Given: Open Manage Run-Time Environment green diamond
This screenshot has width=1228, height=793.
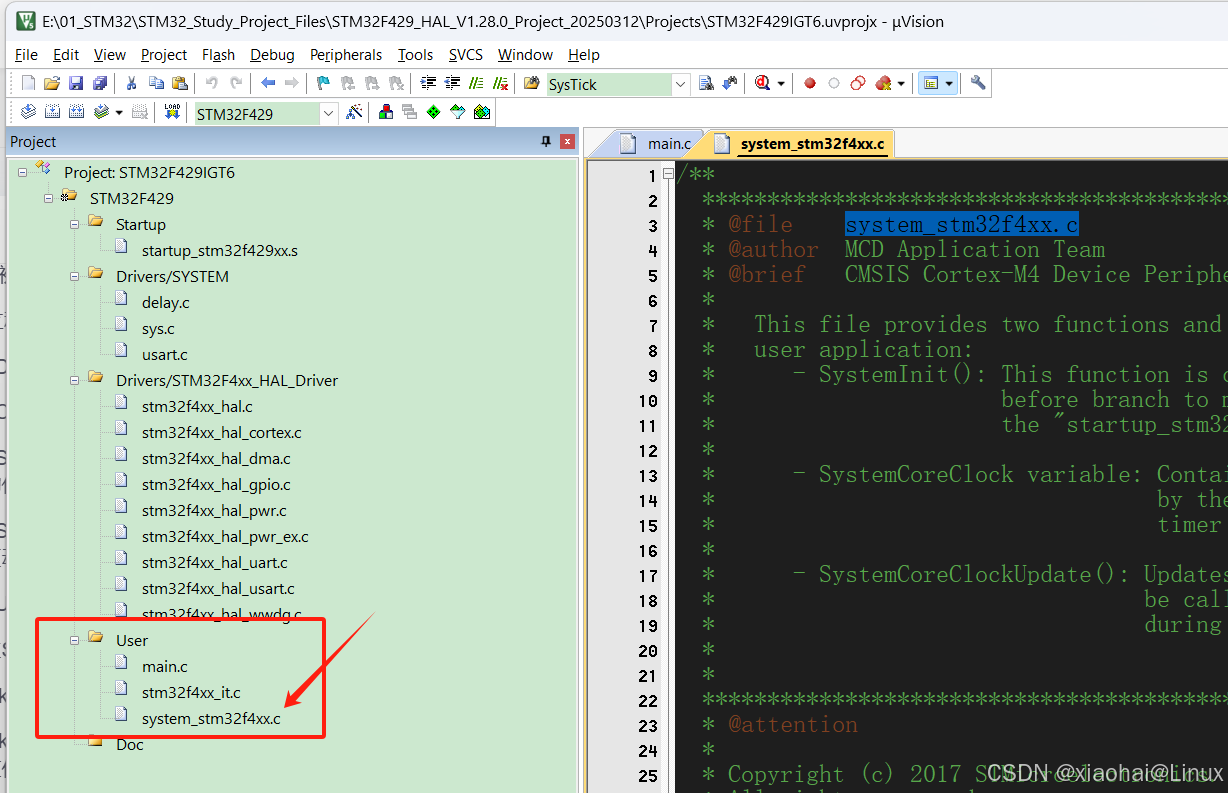Looking at the screenshot, I should coord(433,112).
